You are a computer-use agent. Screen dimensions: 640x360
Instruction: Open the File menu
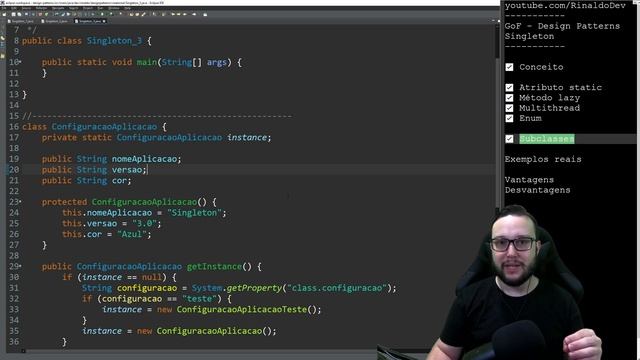tap(4, 8)
